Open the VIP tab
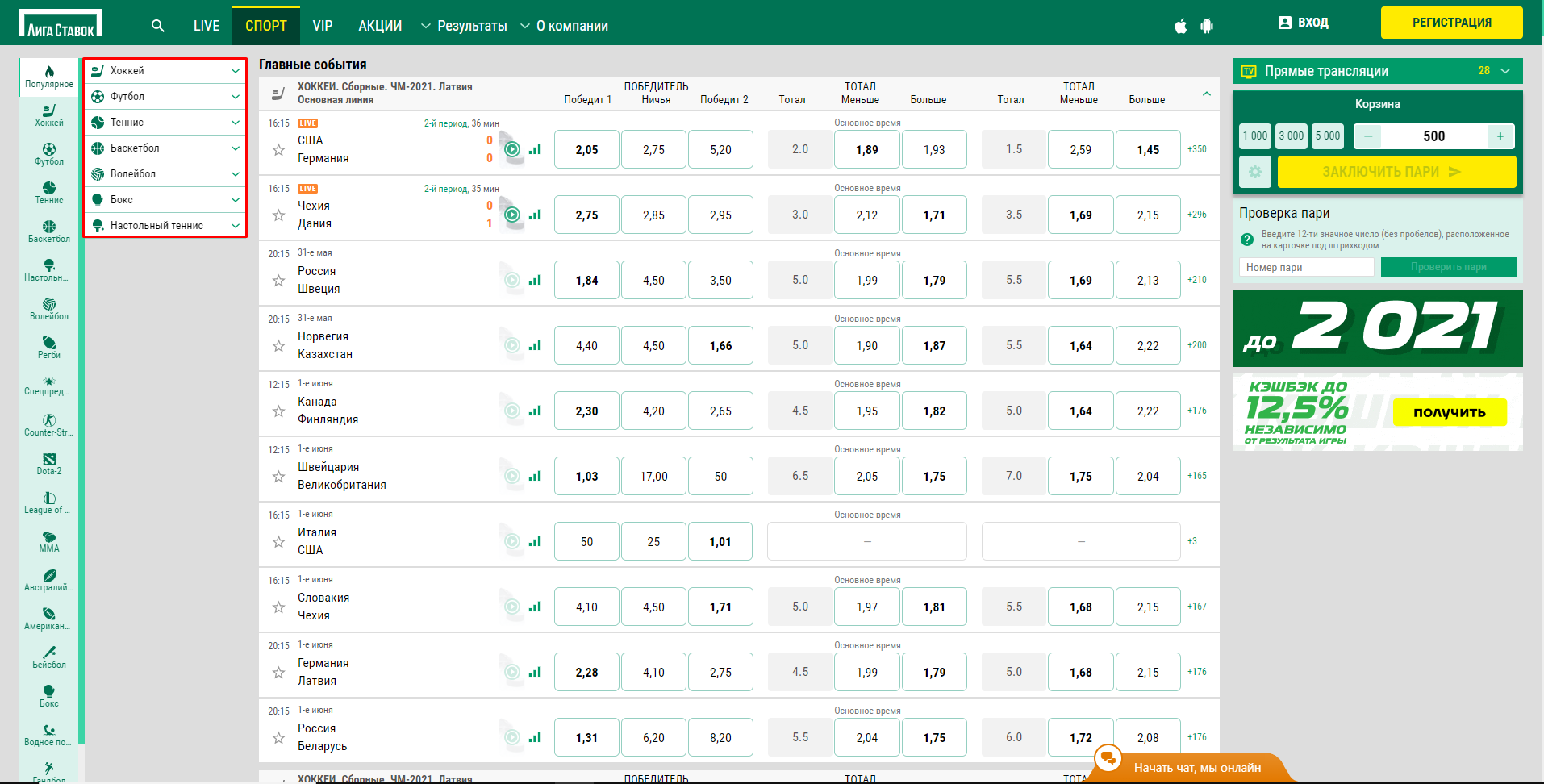This screenshot has width=1544, height=784. pos(323,26)
